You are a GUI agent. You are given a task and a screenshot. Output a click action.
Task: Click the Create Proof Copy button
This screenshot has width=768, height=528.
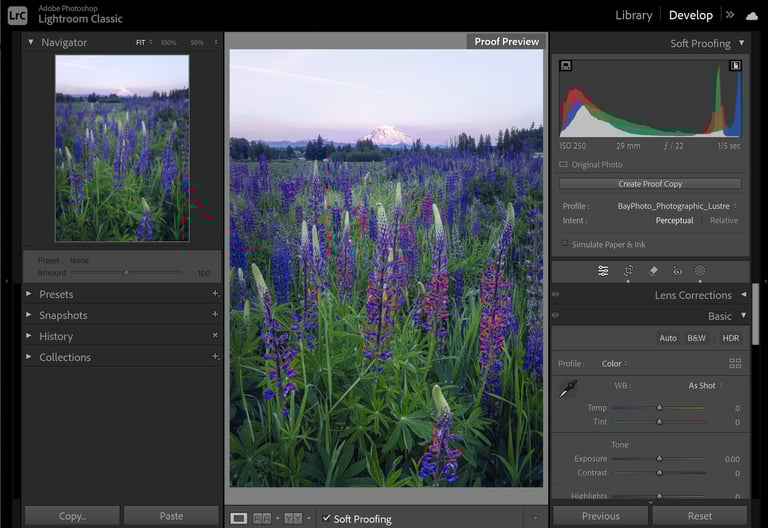tap(650, 184)
